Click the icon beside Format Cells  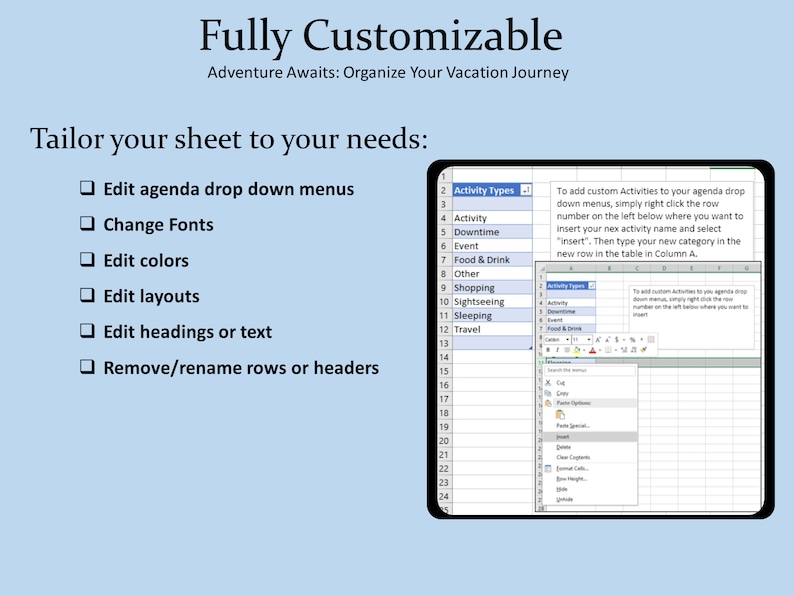tap(548, 468)
